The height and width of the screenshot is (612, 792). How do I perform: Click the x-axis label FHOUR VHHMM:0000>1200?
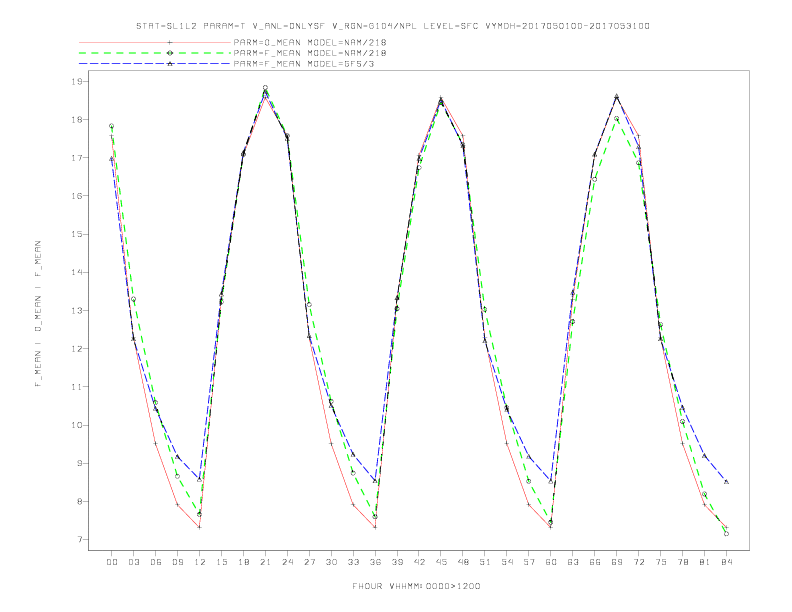416,586
